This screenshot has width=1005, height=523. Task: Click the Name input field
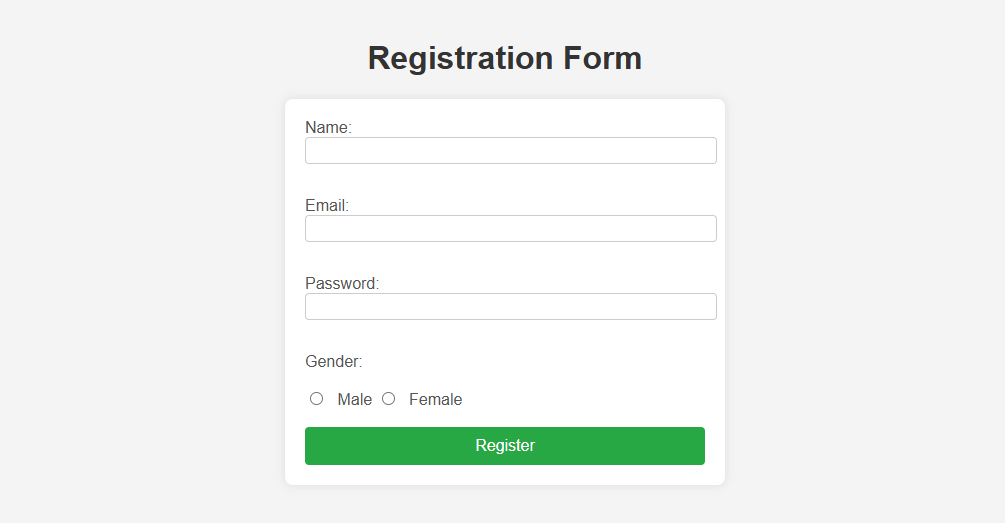(510, 151)
